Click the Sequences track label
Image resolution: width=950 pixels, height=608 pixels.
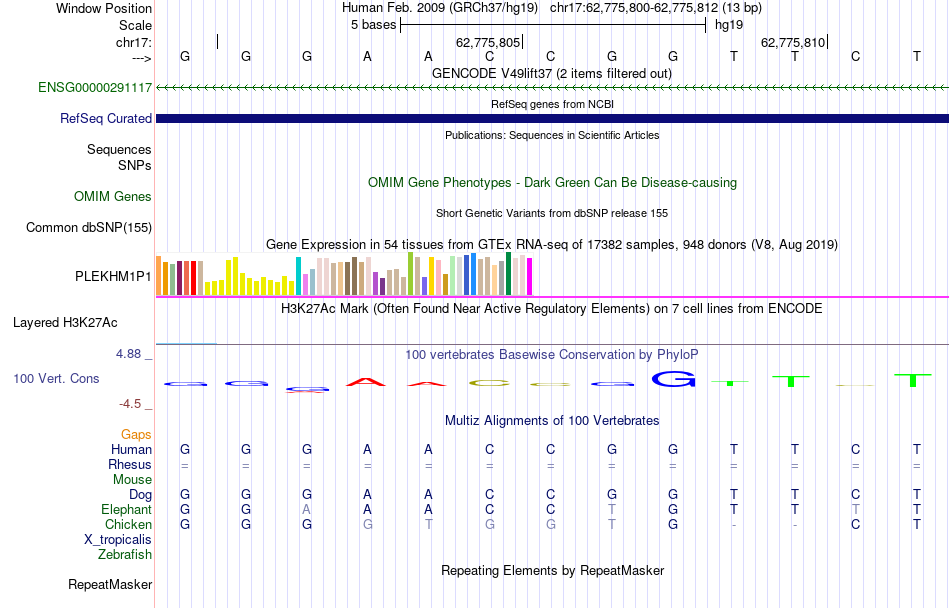tap(119, 150)
